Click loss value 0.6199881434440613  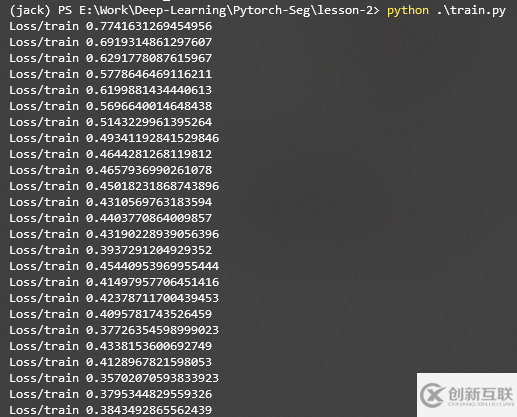tap(149, 90)
